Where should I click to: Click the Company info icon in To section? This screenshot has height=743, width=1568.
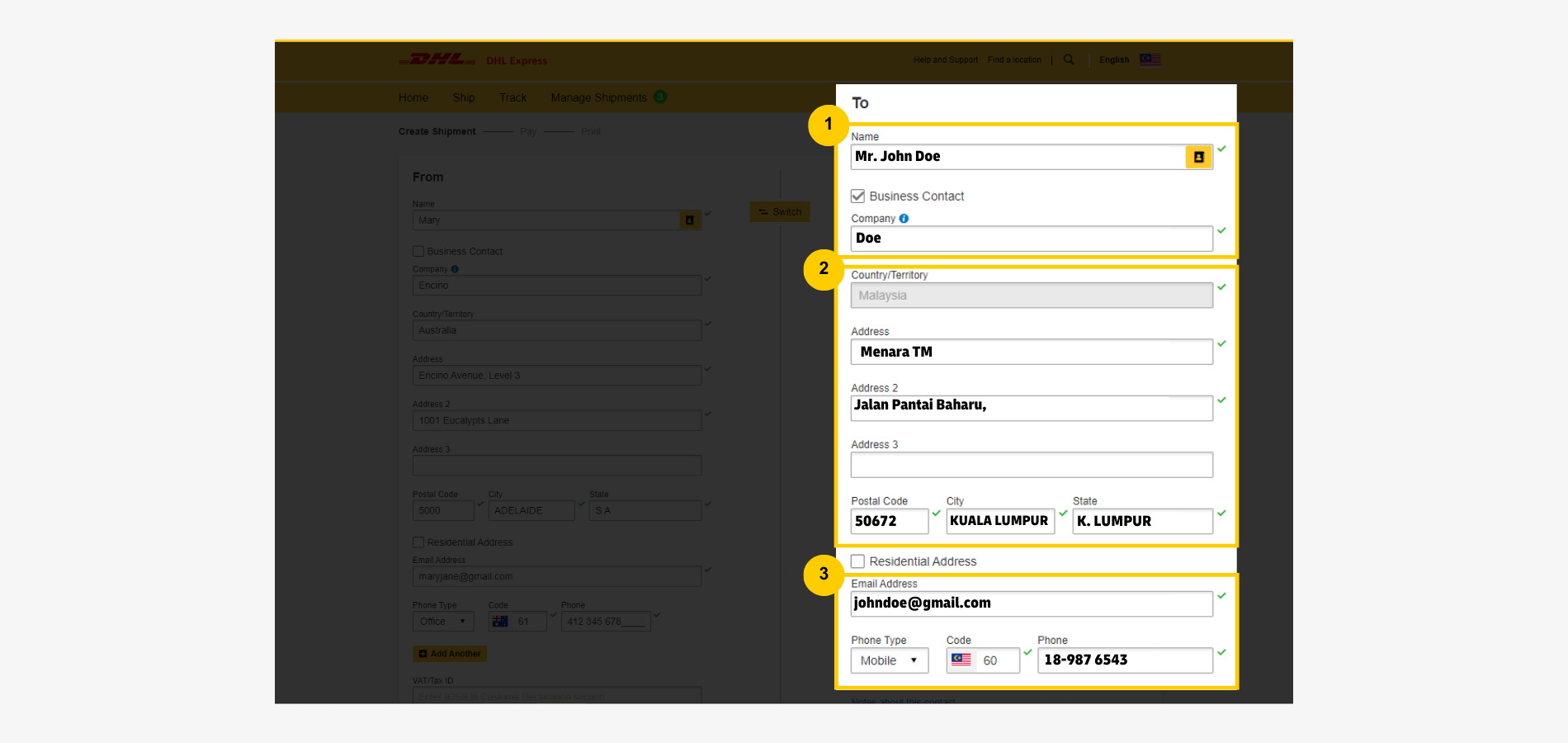coord(904,219)
